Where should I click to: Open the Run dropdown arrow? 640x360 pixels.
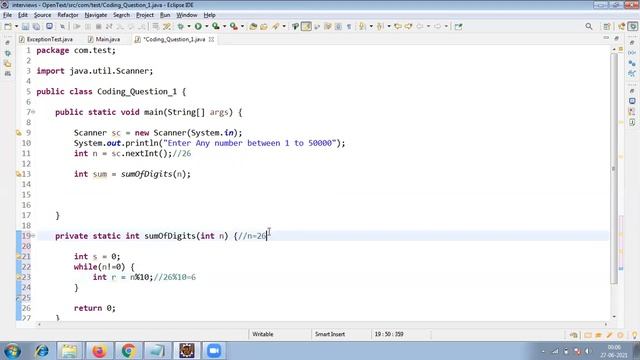click(207, 27)
